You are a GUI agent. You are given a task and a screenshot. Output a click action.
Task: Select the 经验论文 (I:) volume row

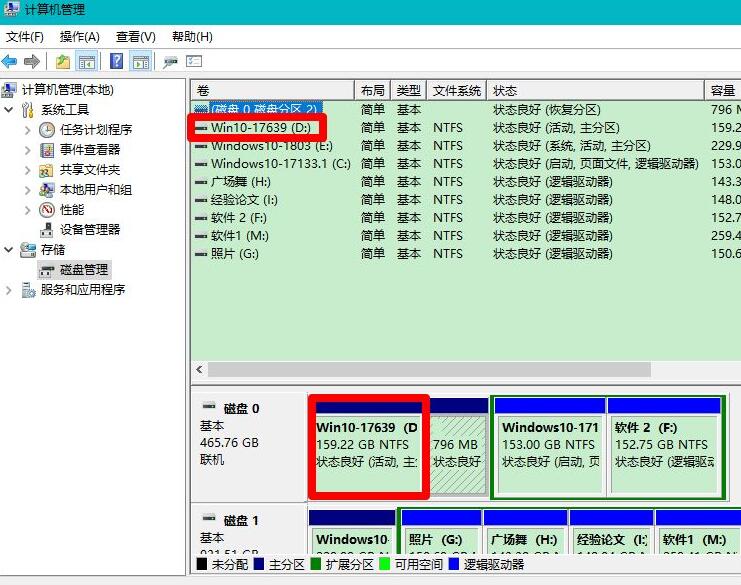[466, 199]
